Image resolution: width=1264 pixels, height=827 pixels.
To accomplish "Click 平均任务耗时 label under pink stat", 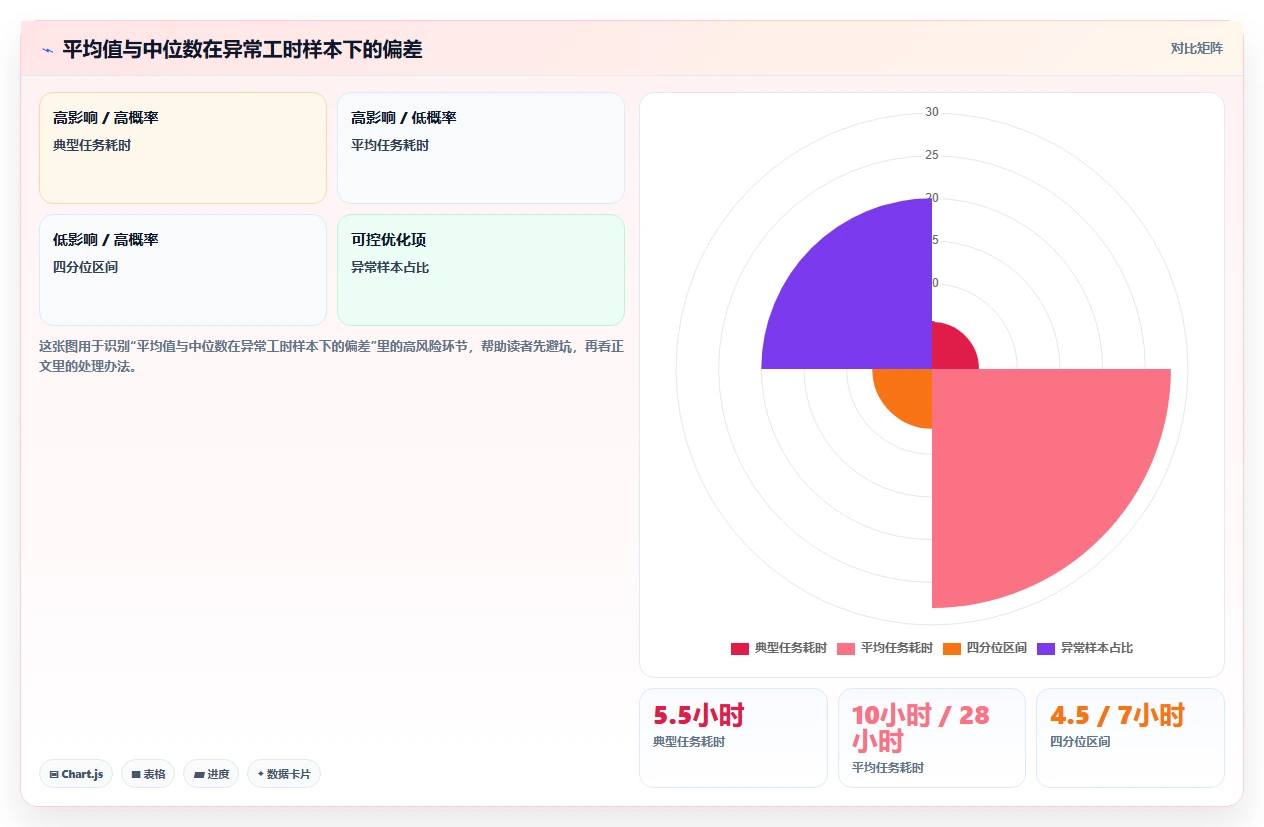I will (x=888, y=768).
